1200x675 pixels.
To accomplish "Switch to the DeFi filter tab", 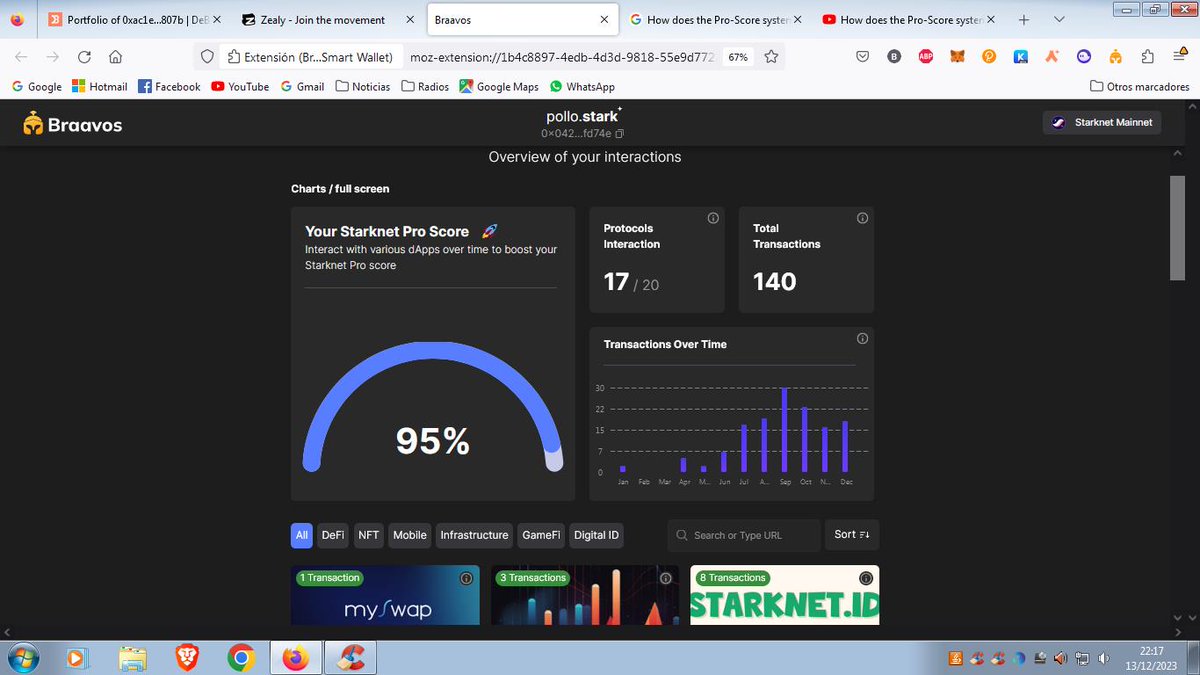I will point(332,535).
